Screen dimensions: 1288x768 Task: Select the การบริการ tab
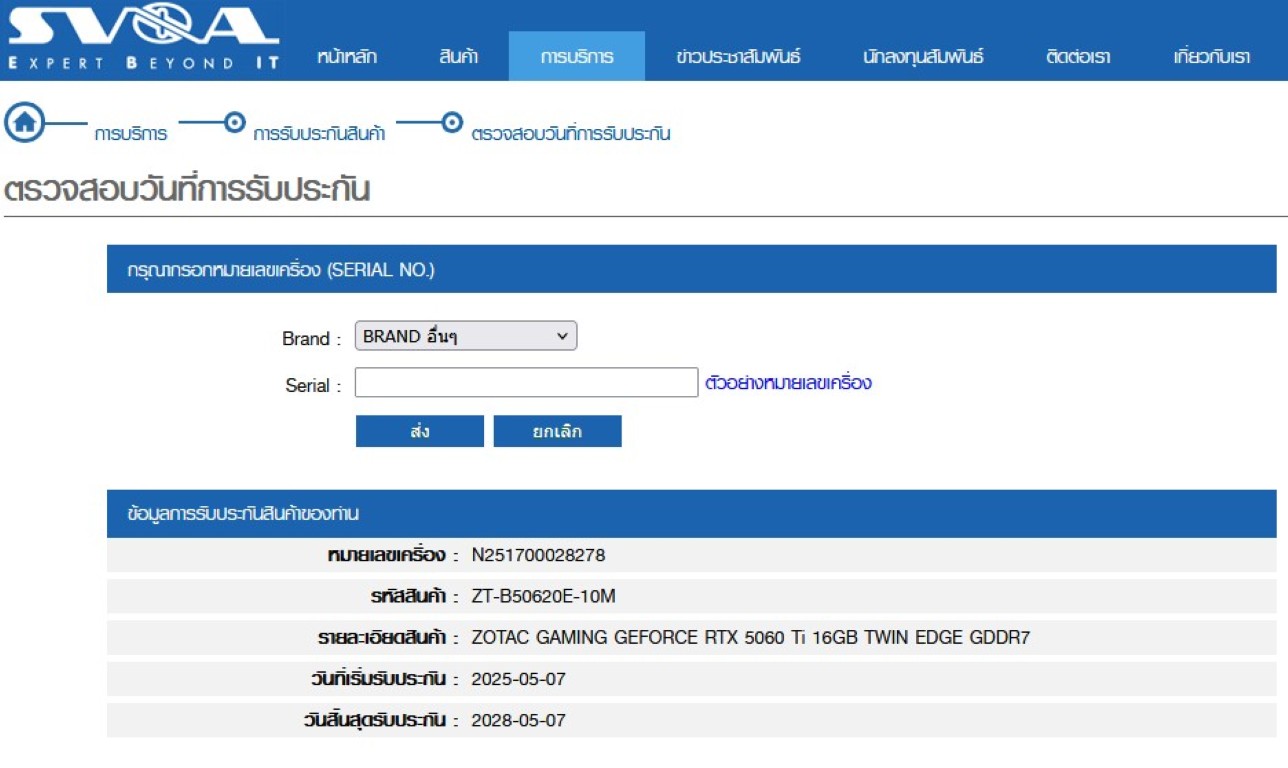tap(577, 57)
